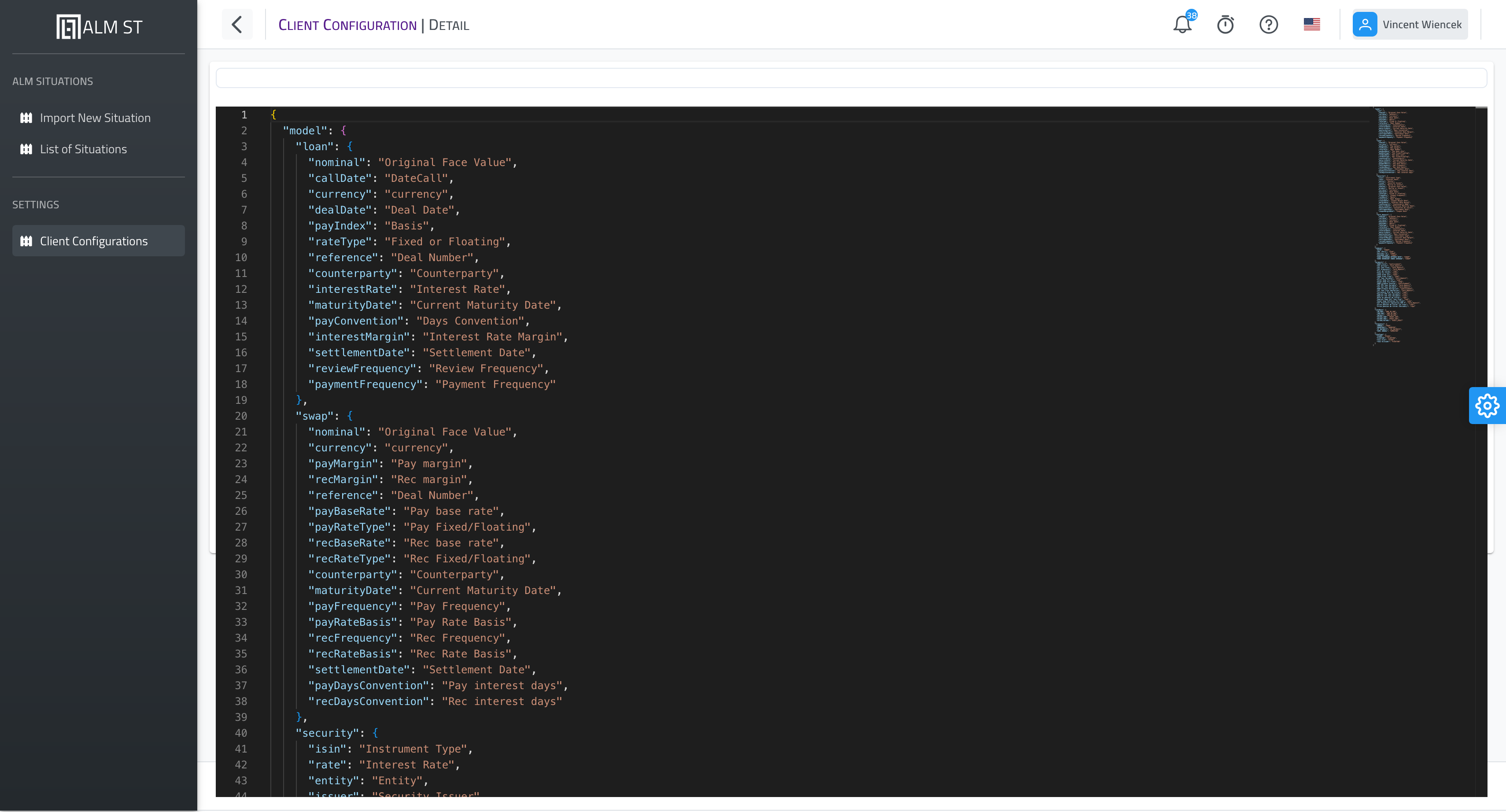
Task: Open the blue settings gear on the editor edge
Action: (x=1488, y=405)
